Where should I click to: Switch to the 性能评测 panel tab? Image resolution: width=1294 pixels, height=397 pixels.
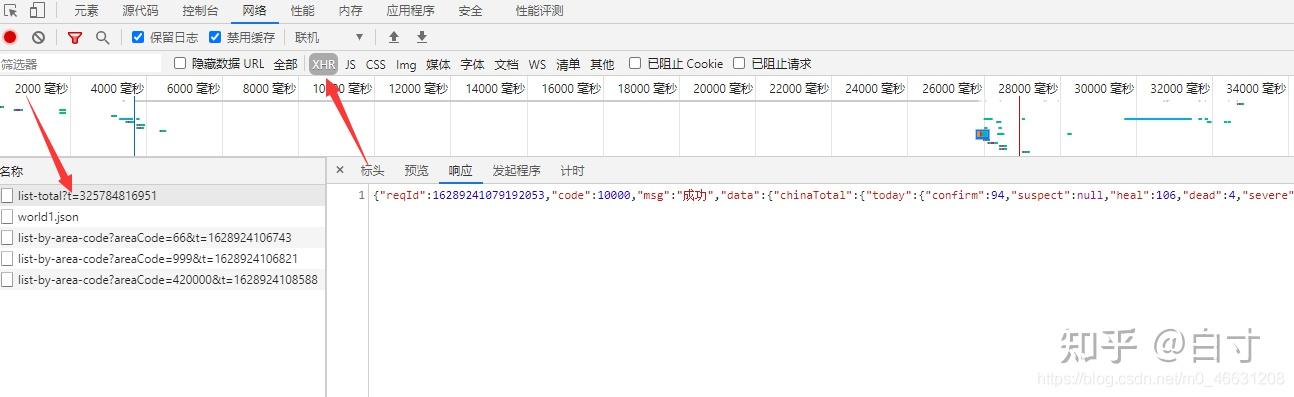539,11
